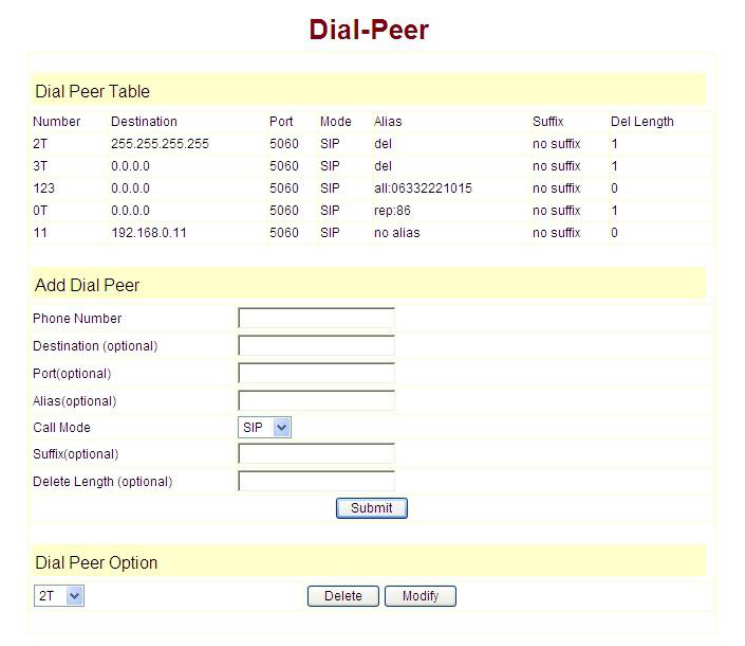Click the 'del' alias in the 3T row

(383, 166)
